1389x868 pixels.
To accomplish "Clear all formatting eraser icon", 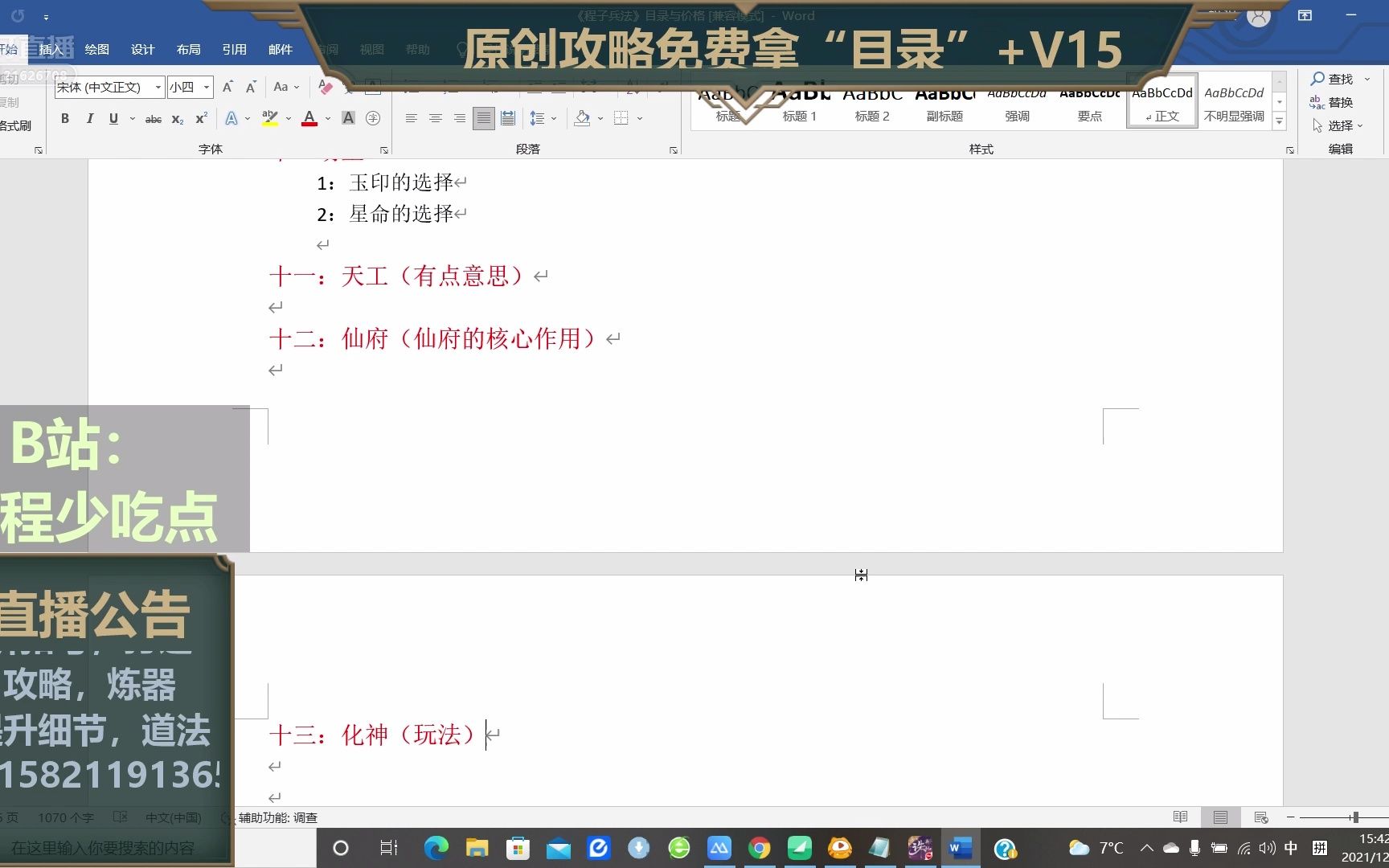I will click(x=326, y=87).
